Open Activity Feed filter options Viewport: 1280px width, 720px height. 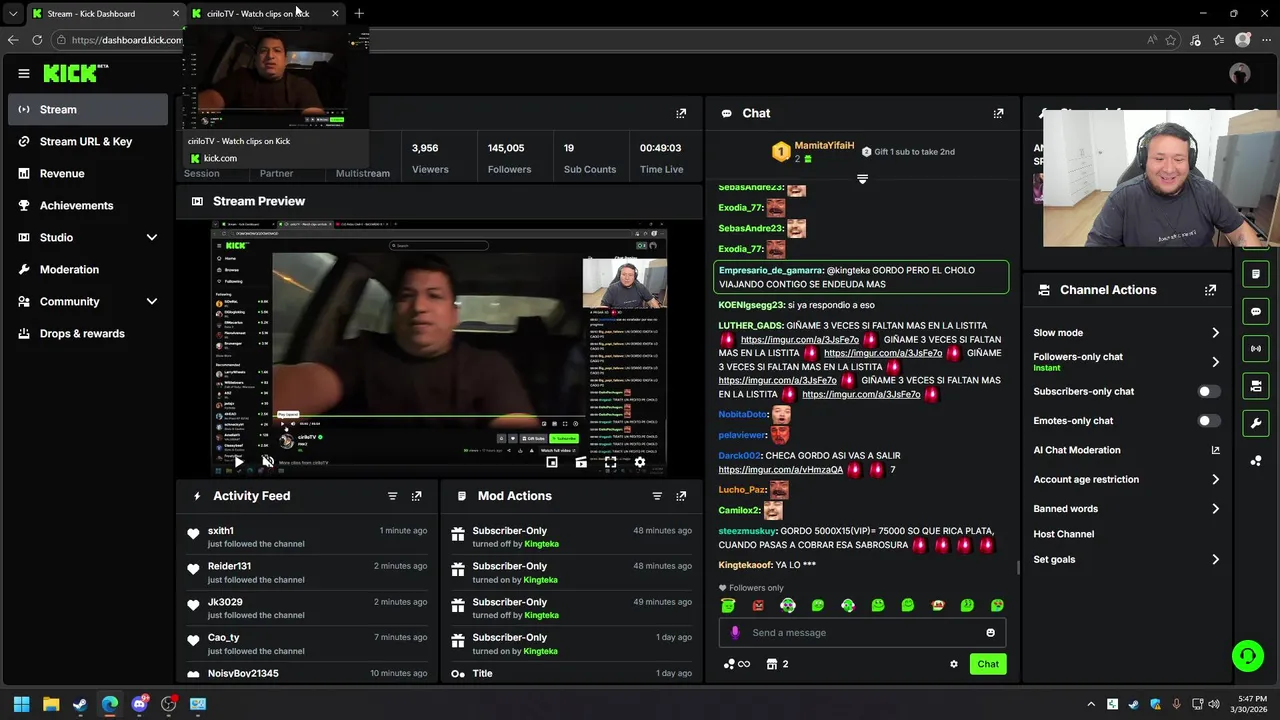pos(392,496)
